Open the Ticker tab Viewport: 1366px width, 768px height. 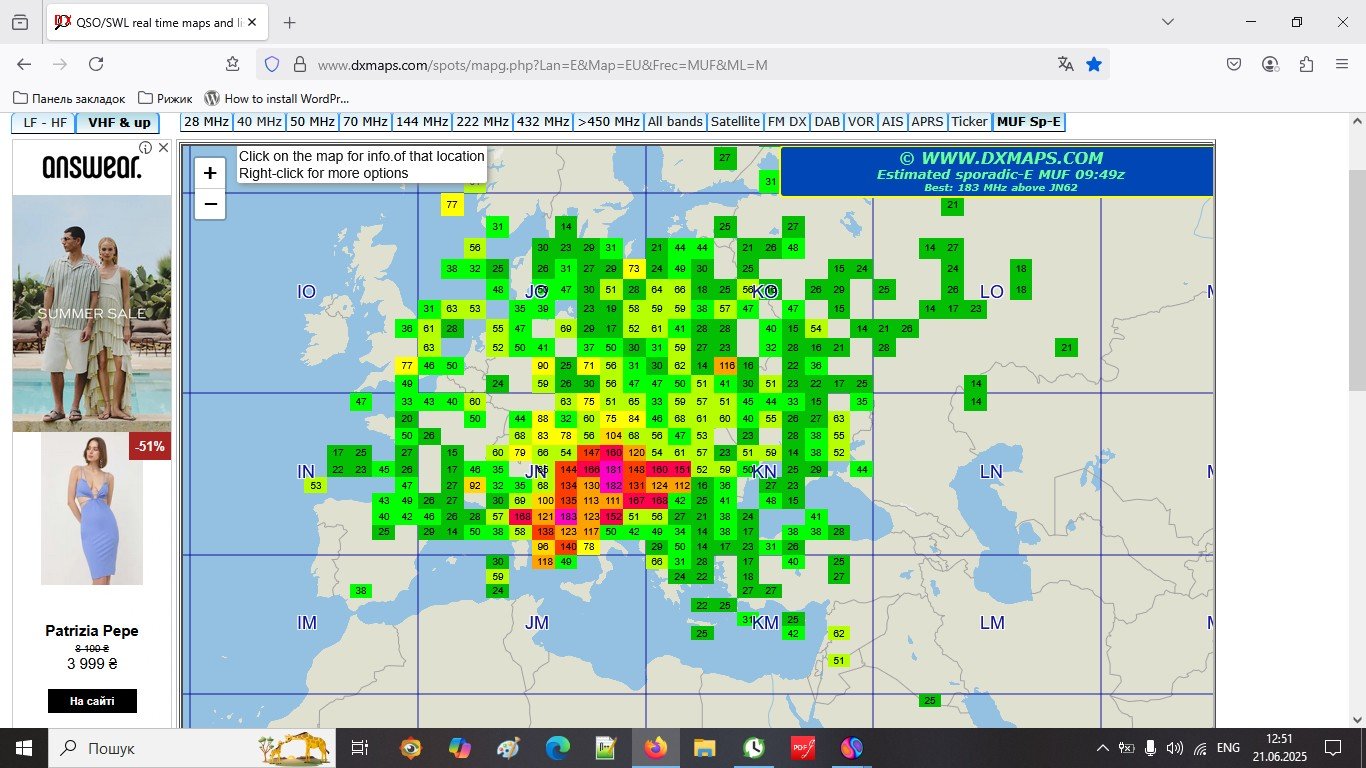point(970,122)
